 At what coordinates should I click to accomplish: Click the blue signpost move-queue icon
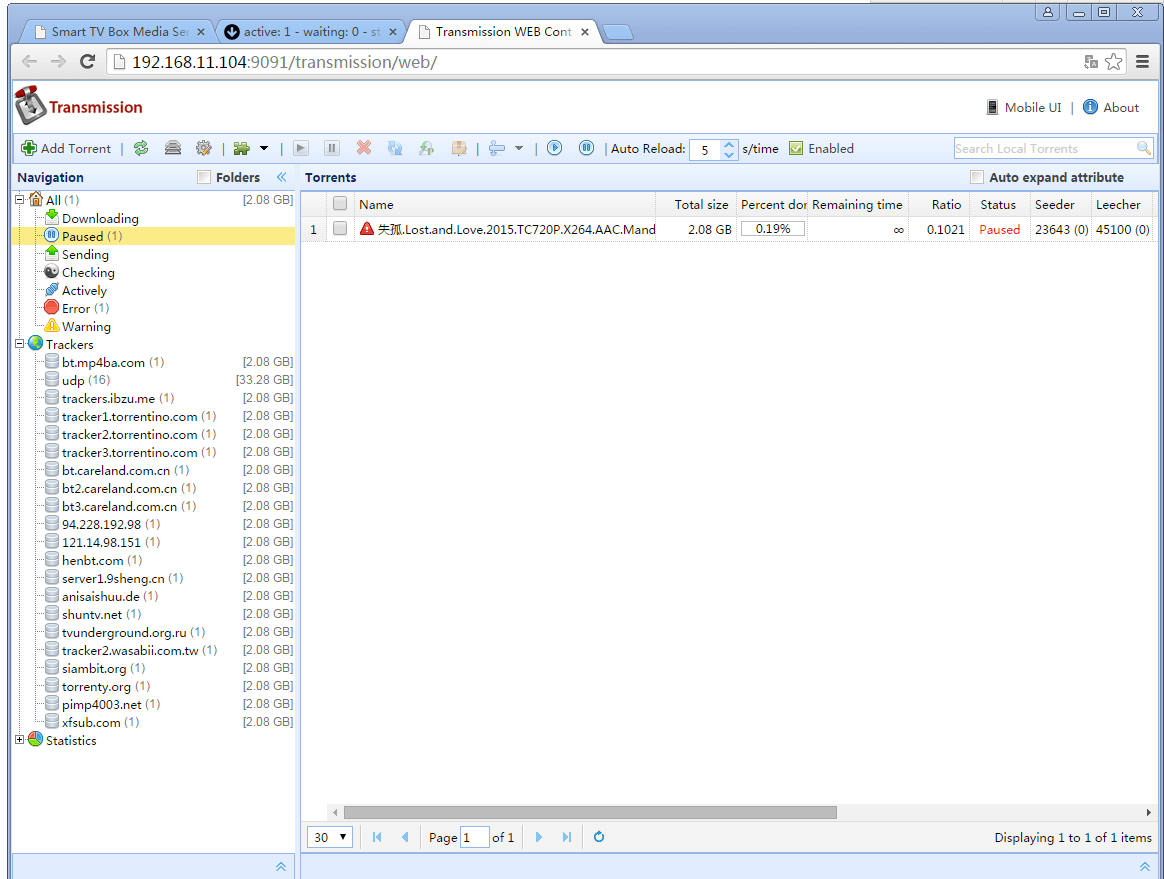coord(497,148)
